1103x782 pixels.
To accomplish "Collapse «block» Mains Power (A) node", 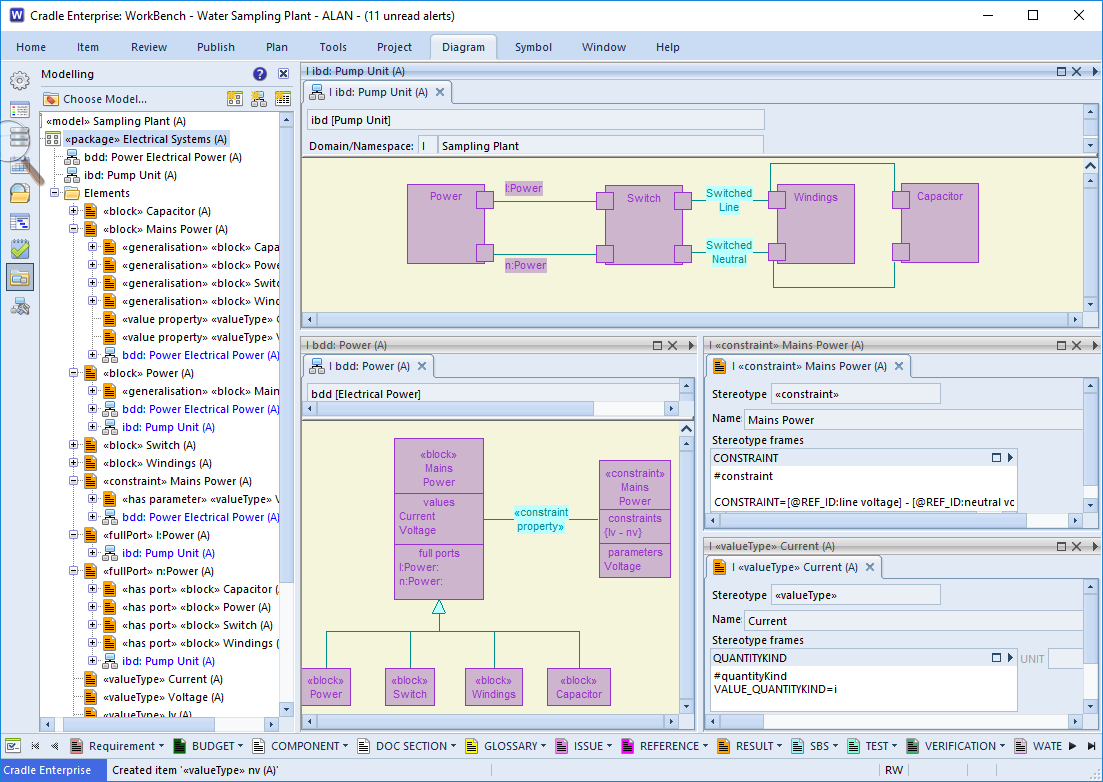I will pos(73,229).
